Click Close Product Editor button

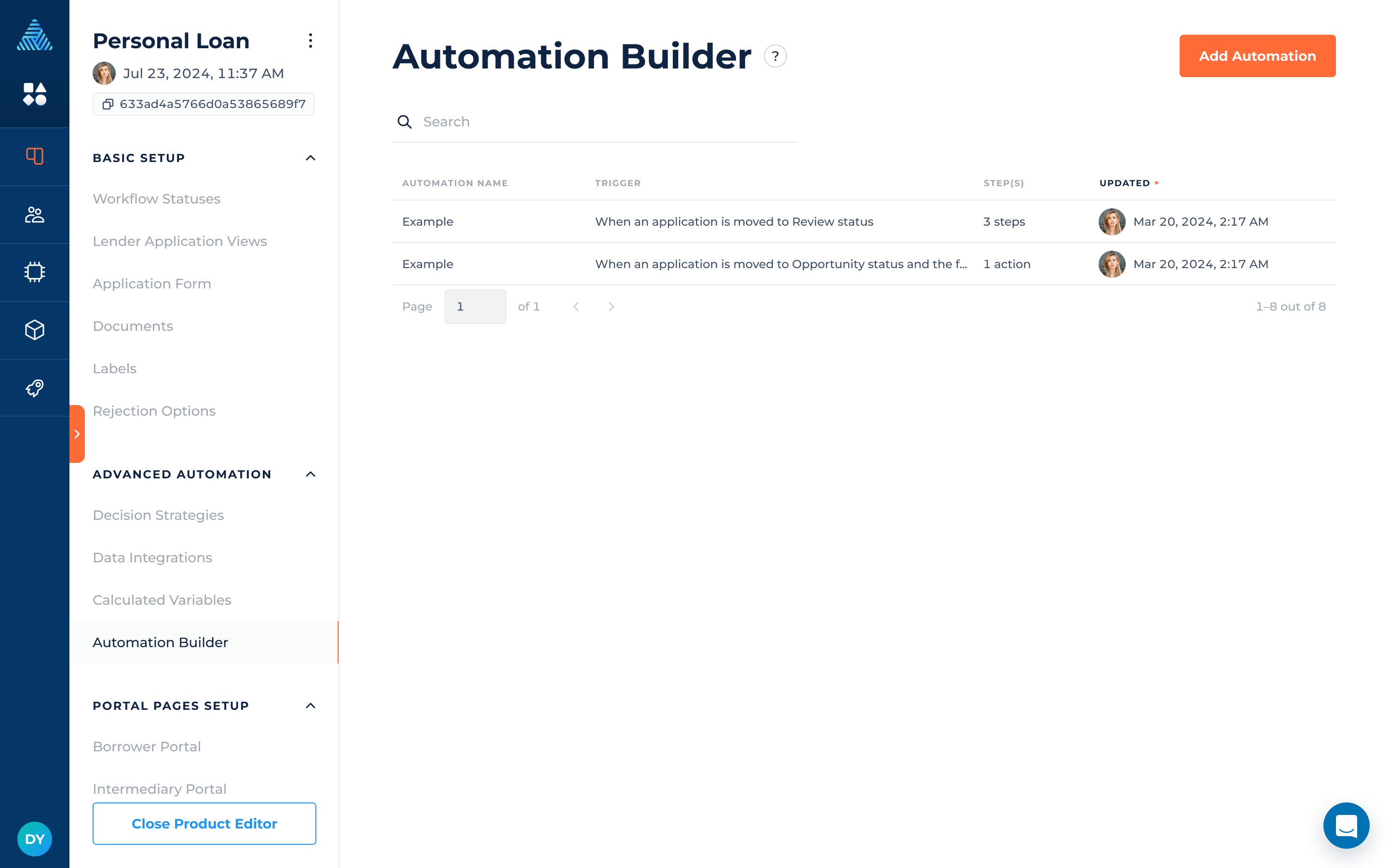pos(203,823)
